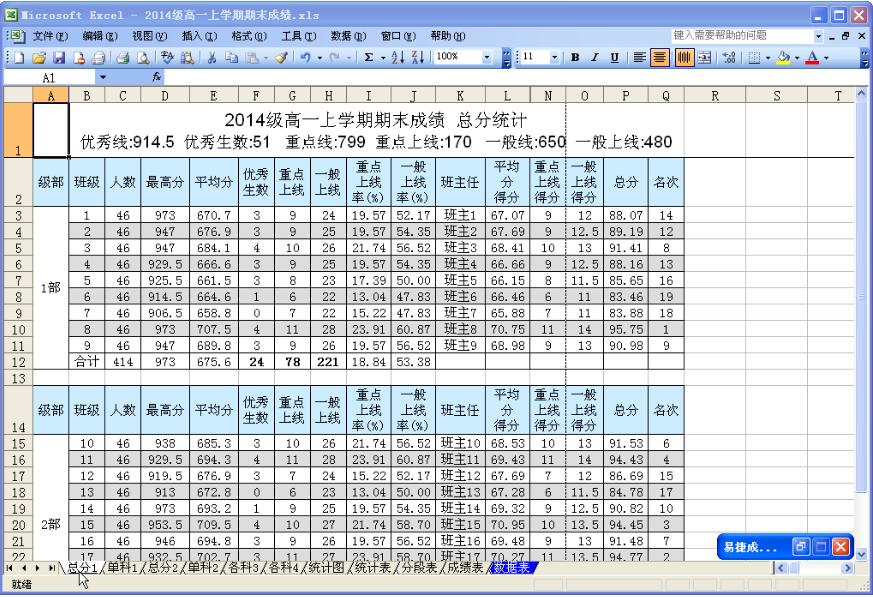Apply borders using the Borders icon
This screenshot has height=597, width=873.
pos(754,57)
